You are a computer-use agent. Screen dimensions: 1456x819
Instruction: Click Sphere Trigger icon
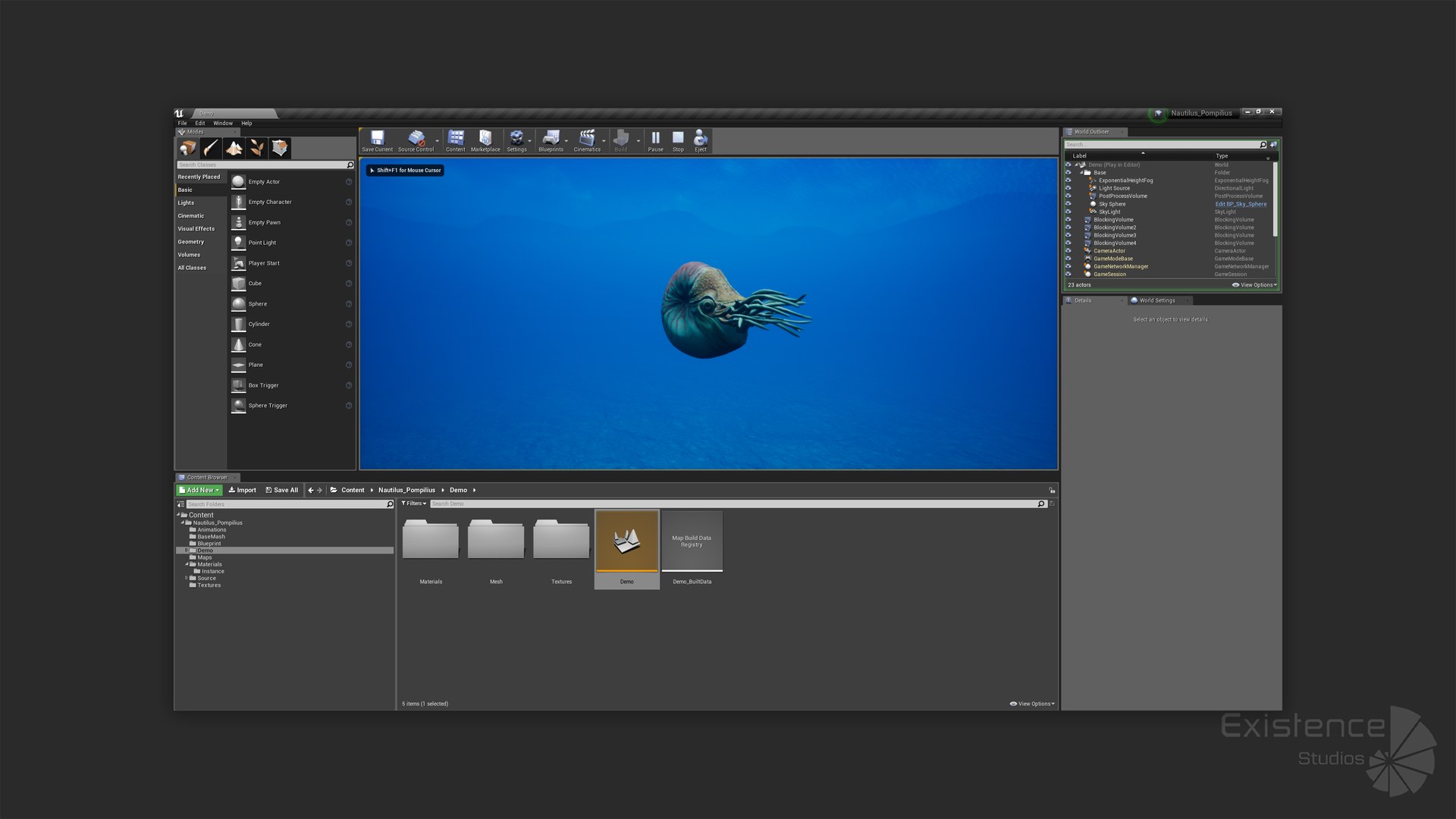point(238,406)
